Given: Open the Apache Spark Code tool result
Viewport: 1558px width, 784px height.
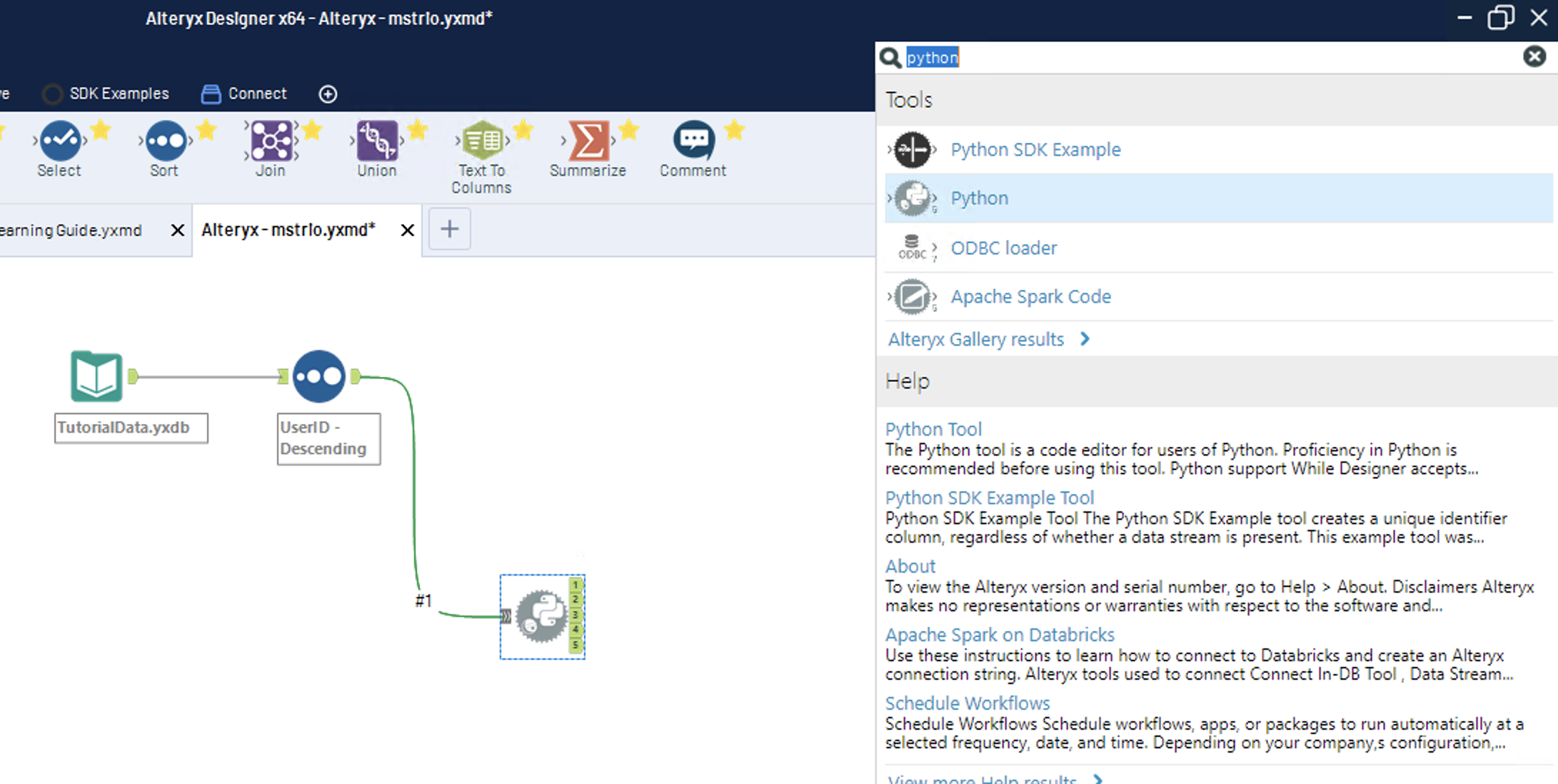Looking at the screenshot, I should coord(1030,296).
